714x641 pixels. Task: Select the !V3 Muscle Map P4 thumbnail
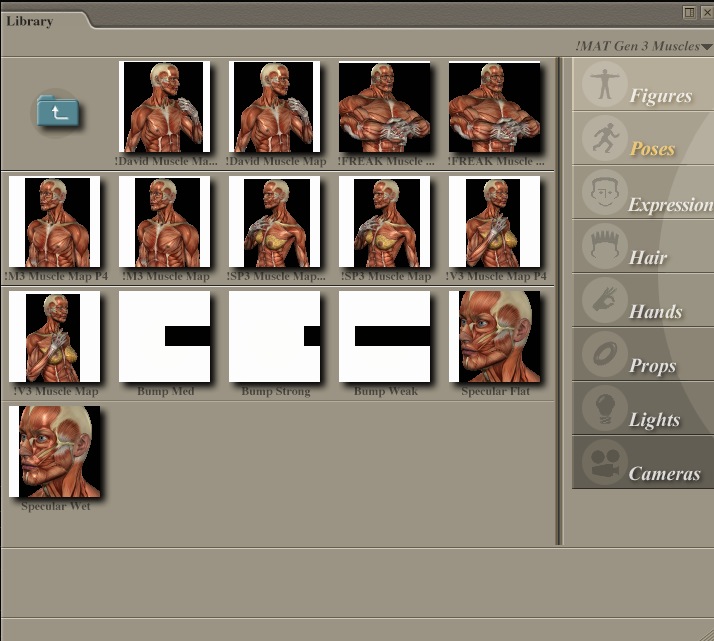(495, 222)
